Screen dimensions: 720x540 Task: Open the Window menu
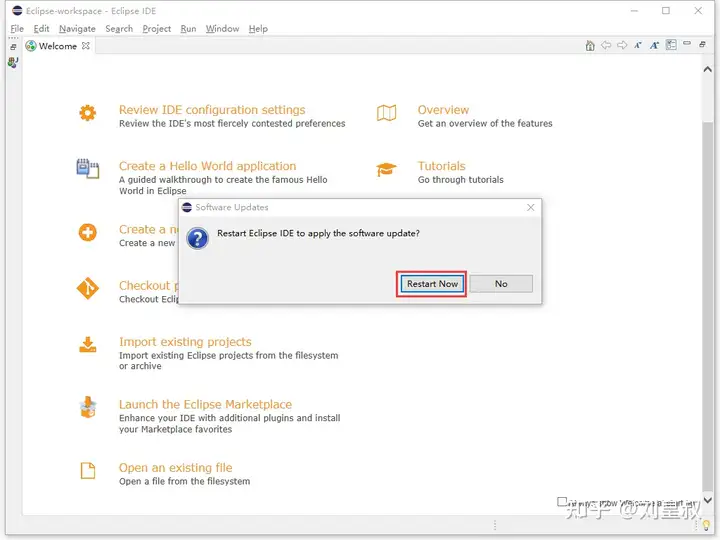tap(222, 28)
